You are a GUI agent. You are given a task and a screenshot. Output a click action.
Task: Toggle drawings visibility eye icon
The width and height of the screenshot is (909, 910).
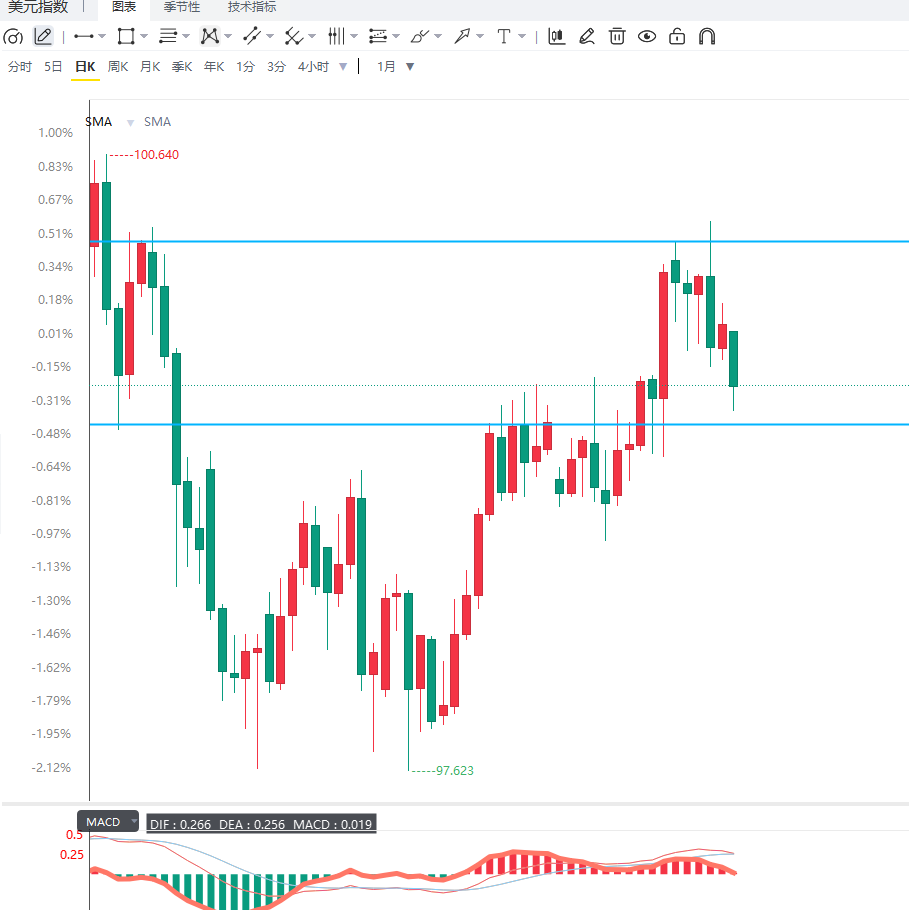tap(647, 37)
